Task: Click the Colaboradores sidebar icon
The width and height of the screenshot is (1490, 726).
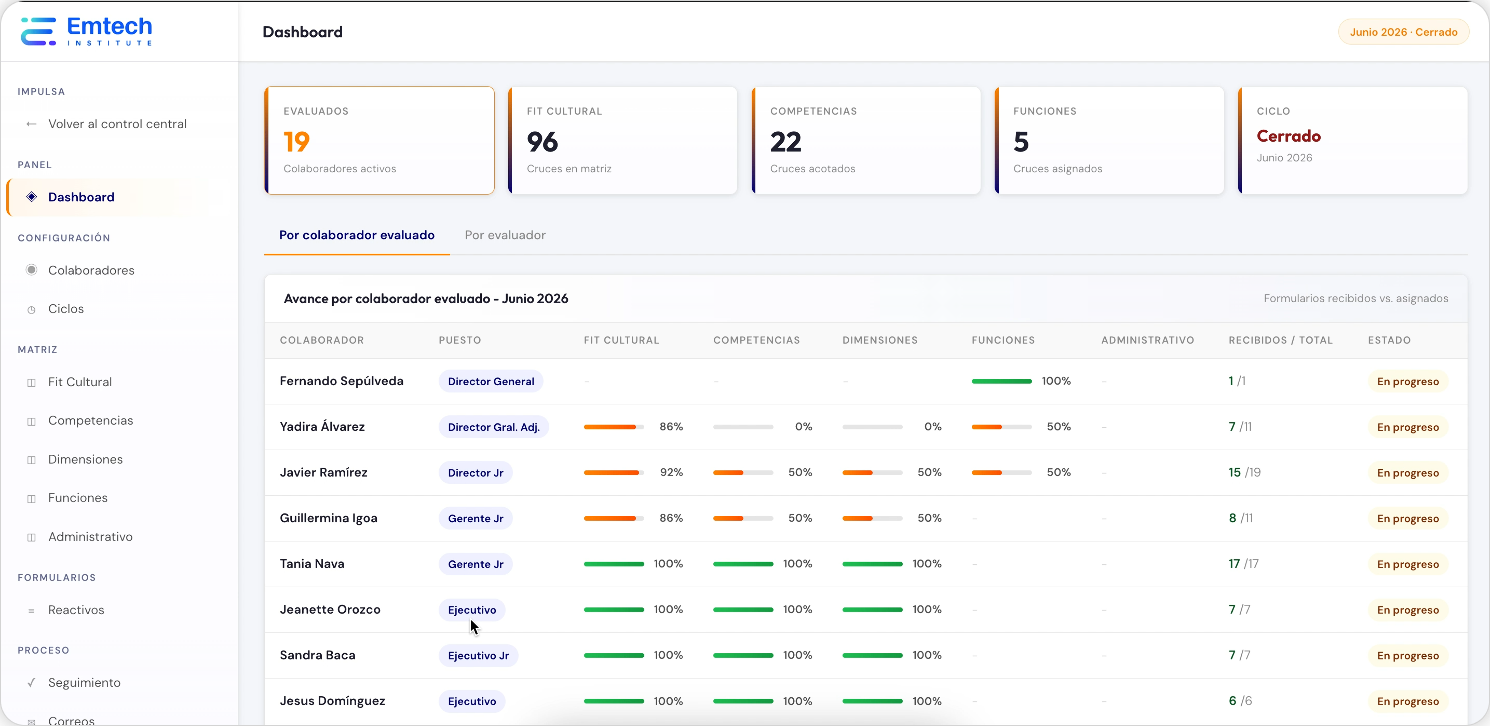Action: pyautogui.click(x=31, y=270)
